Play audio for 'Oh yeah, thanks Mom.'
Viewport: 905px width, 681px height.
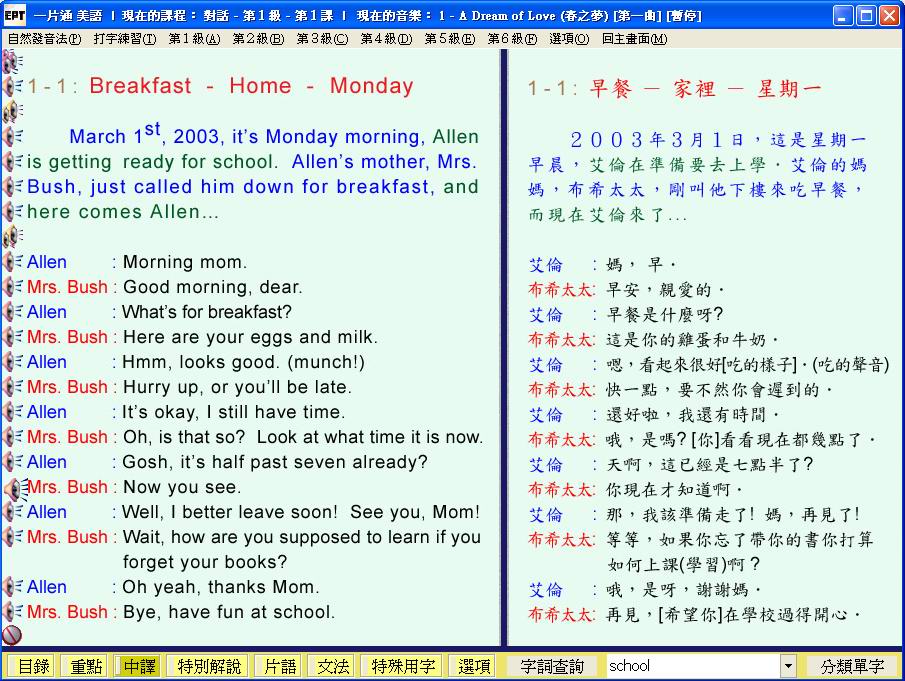pyautogui.click(x=12, y=587)
